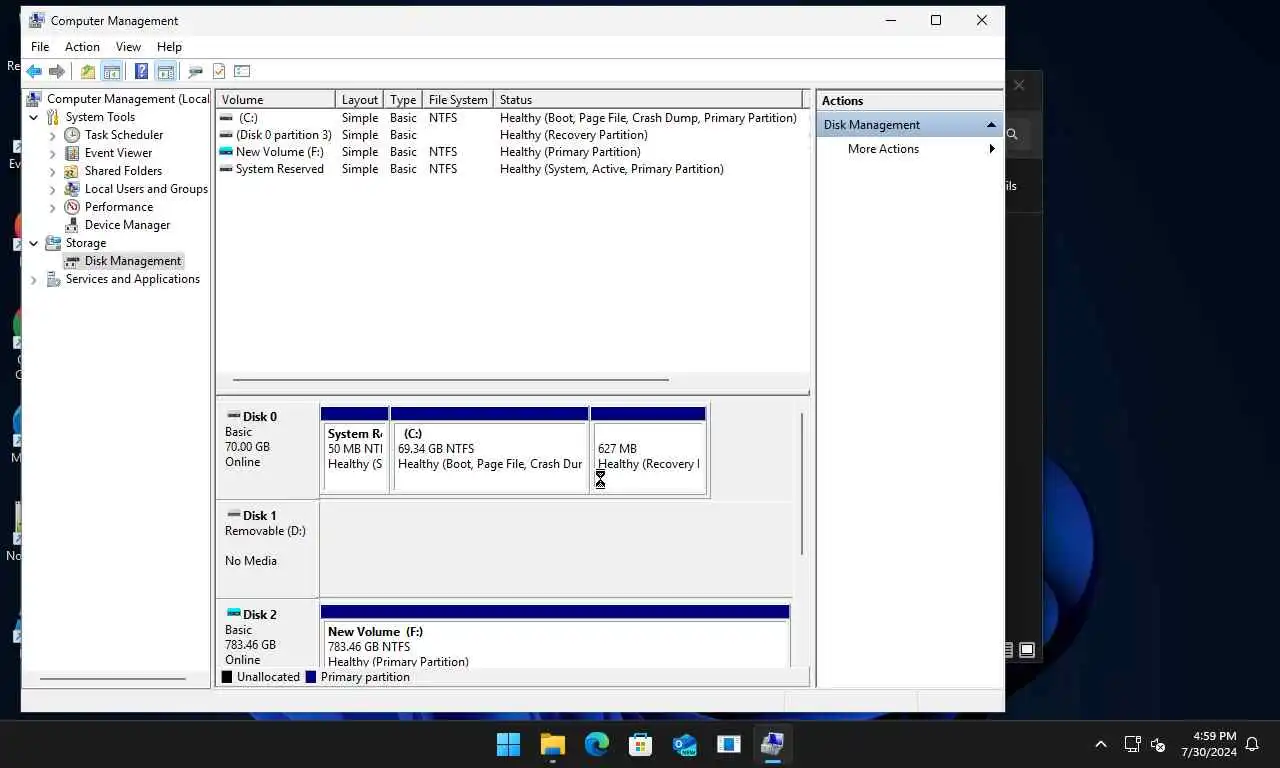Sort by the Volume column header
This screenshot has width=1280, height=768.
click(275, 100)
